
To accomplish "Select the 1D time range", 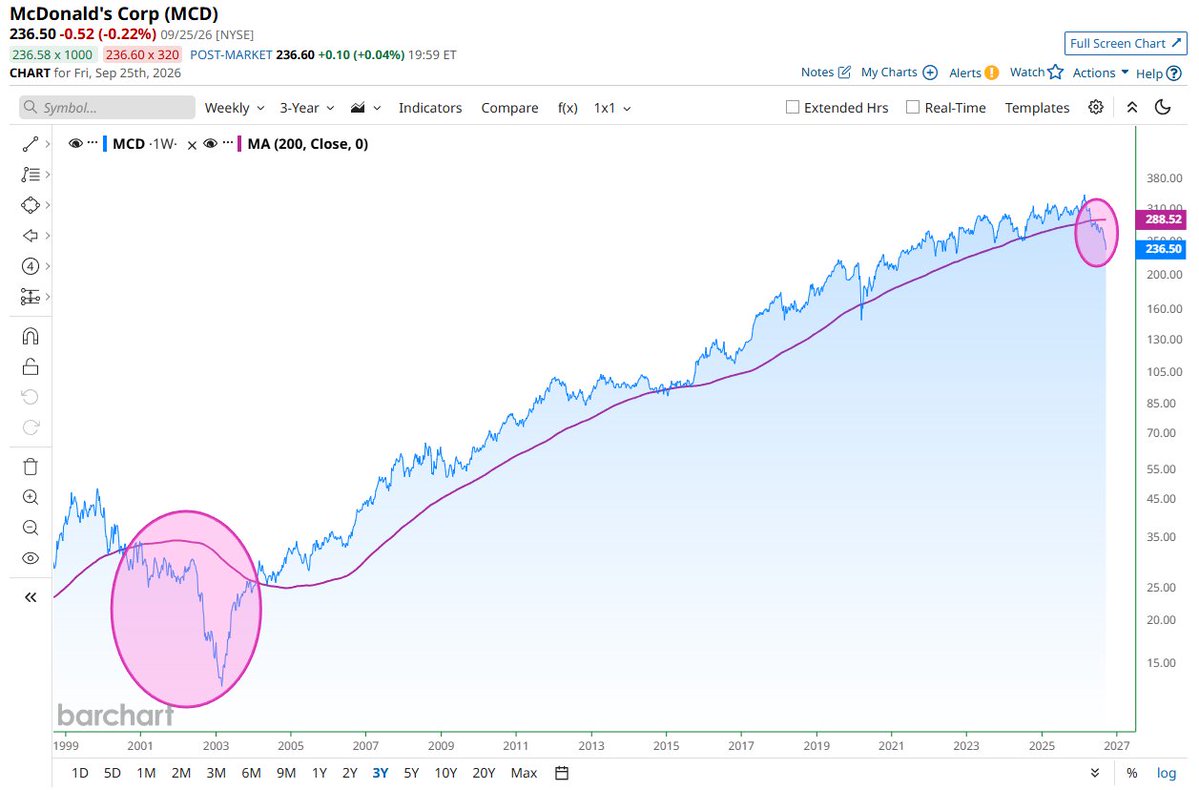I will tap(80, 773).
